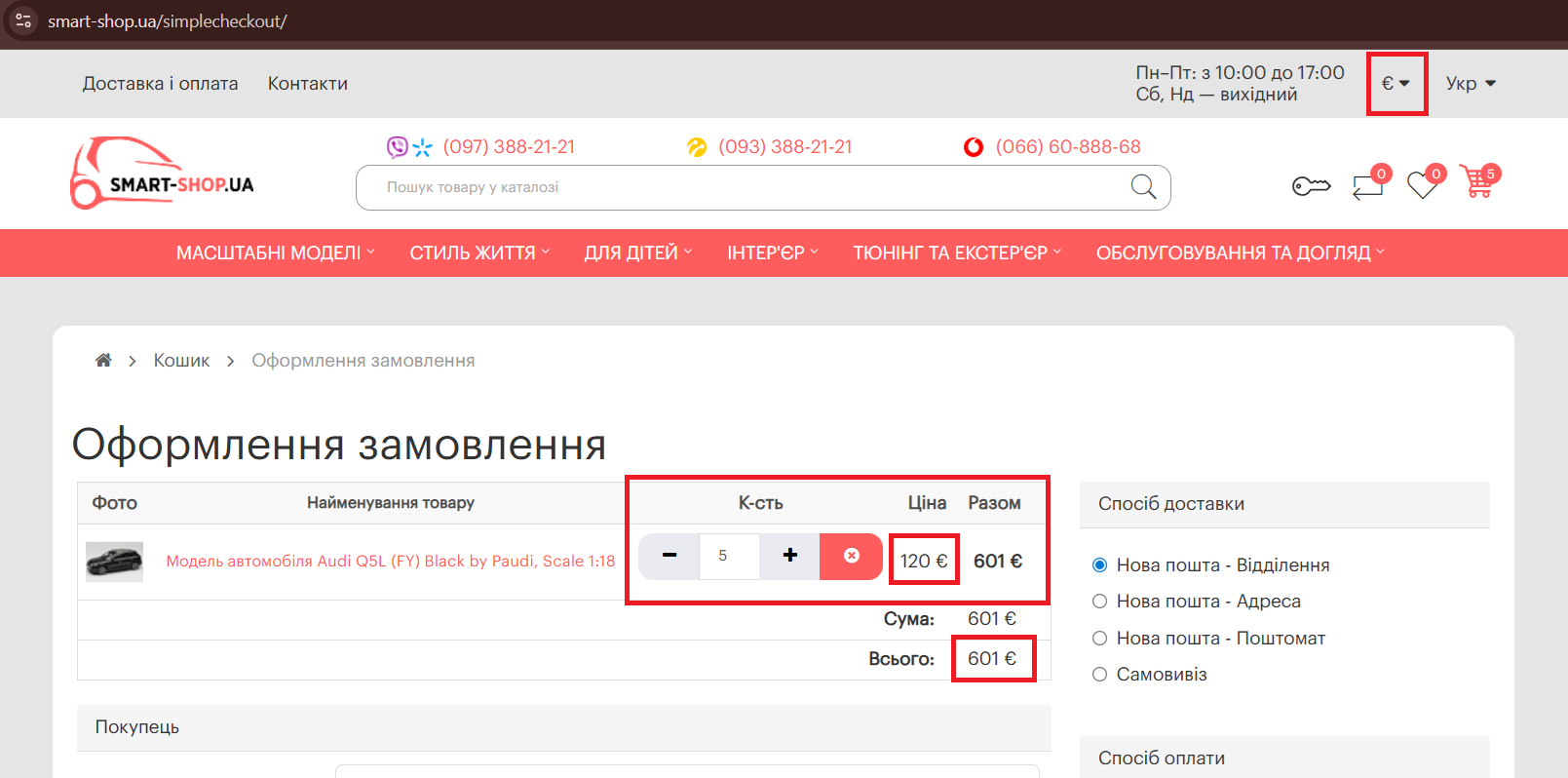The height and width of the screenshot is (778, 1568).
Task: Click the Smart-Shop.ua logo
Action: (x=162, y=174)
